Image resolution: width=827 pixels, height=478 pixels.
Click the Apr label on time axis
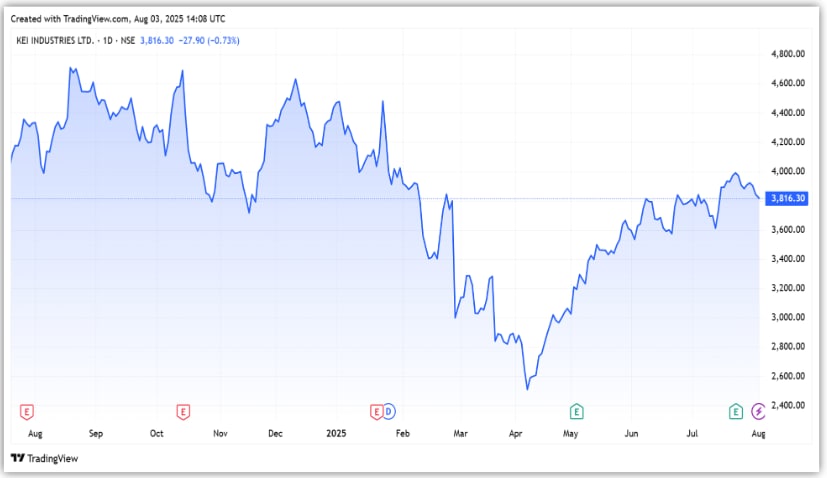pyautogui.click(x=516, y=434)
